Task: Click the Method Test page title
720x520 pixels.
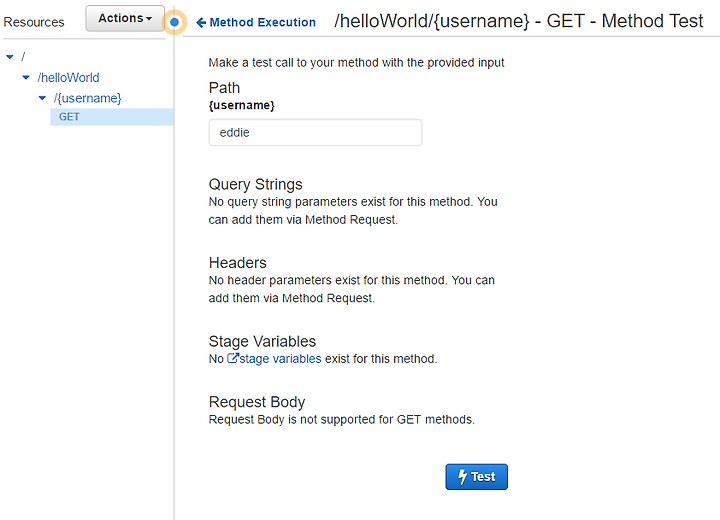Action: pos(519,21)
